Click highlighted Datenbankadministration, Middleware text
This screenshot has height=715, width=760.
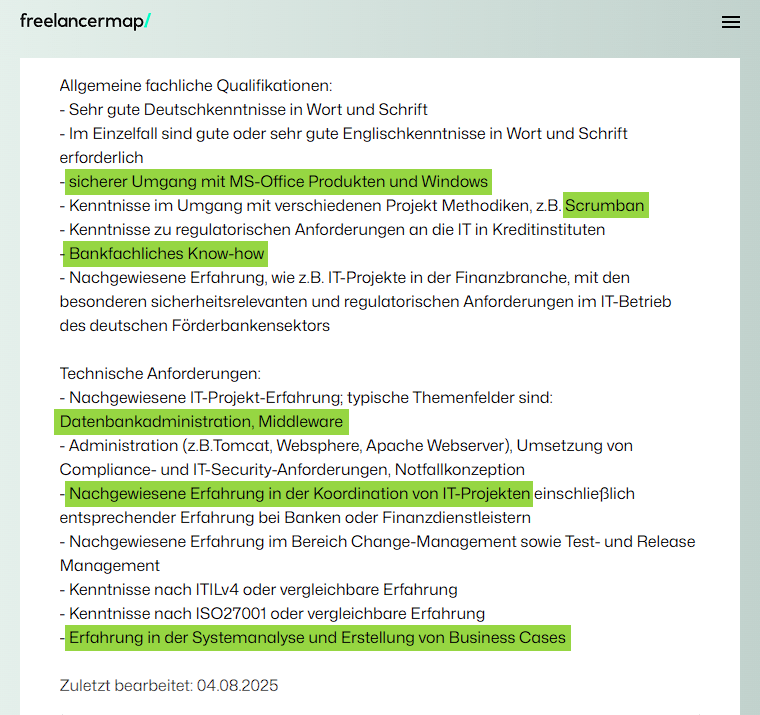coord(201,422)
